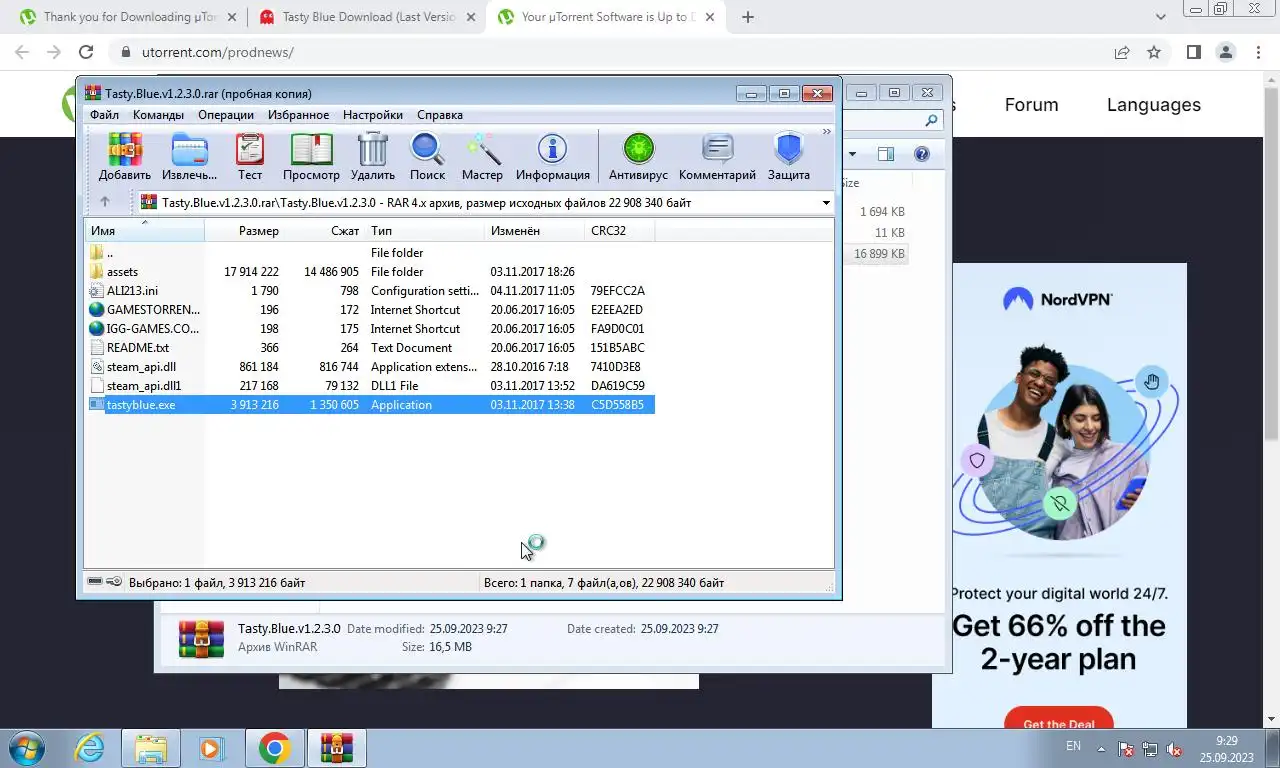Open the Просмотр (View) book icon

311,157
